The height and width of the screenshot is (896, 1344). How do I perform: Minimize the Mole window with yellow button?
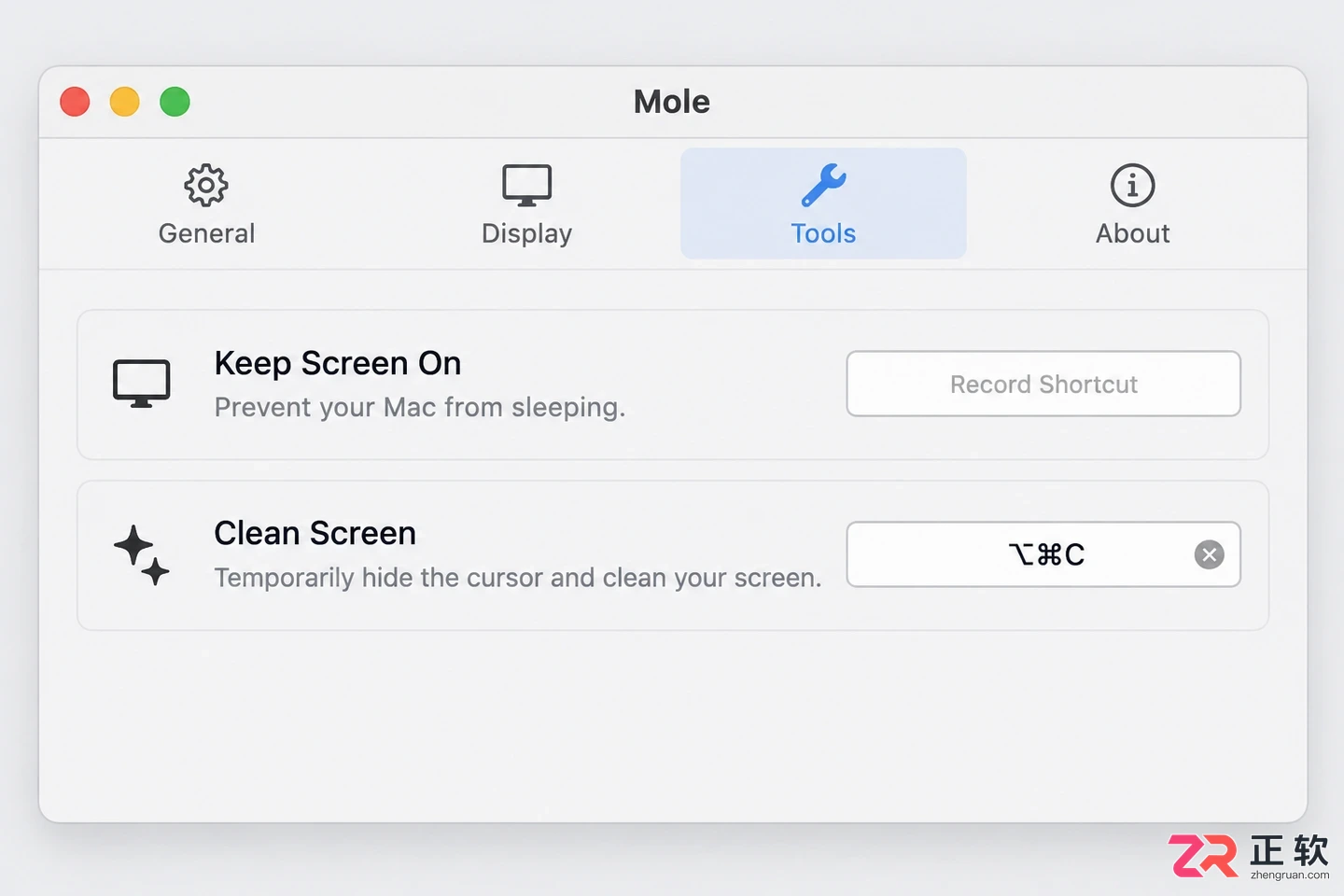coord(125,101)
